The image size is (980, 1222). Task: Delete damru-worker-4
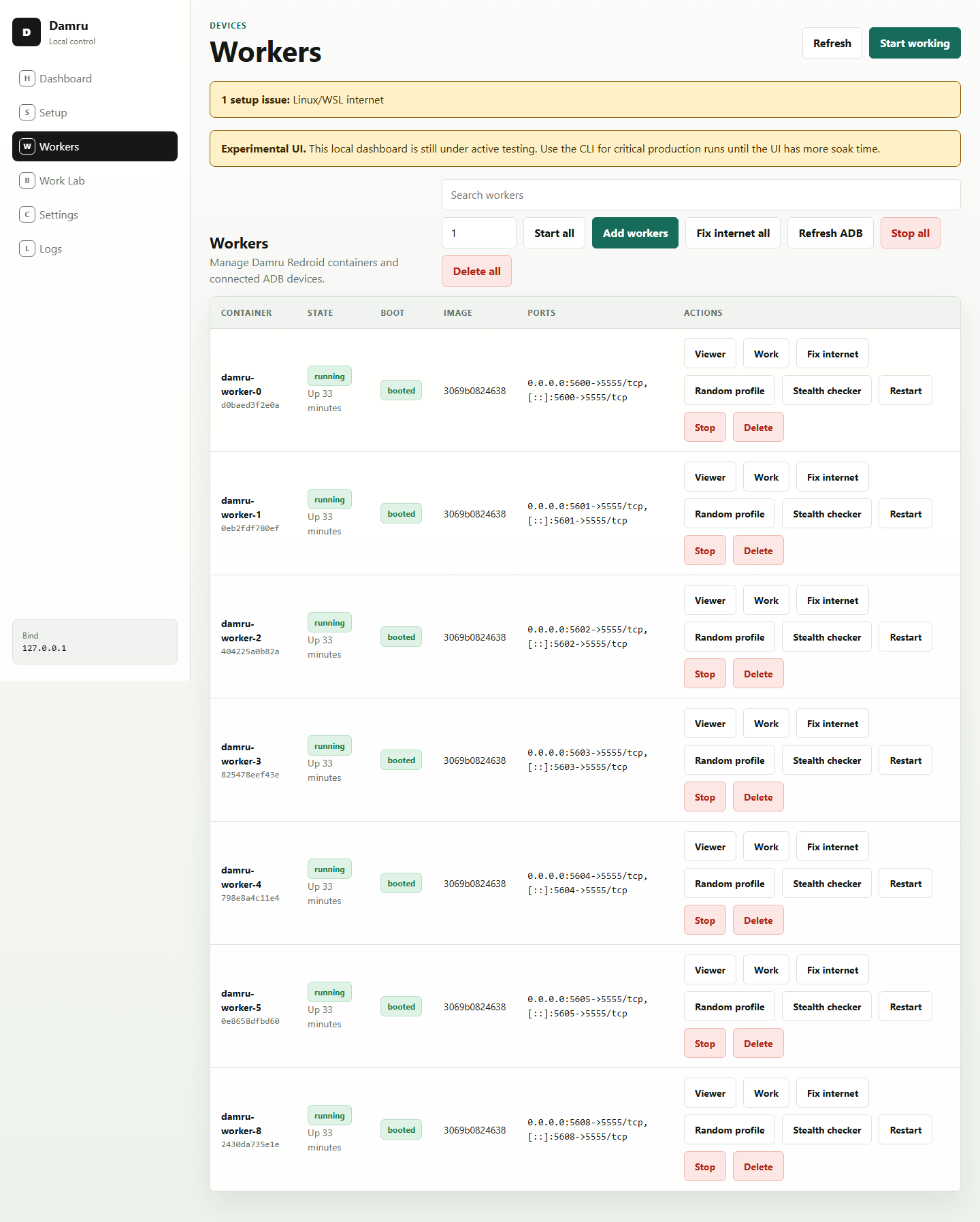click(758, 920)
